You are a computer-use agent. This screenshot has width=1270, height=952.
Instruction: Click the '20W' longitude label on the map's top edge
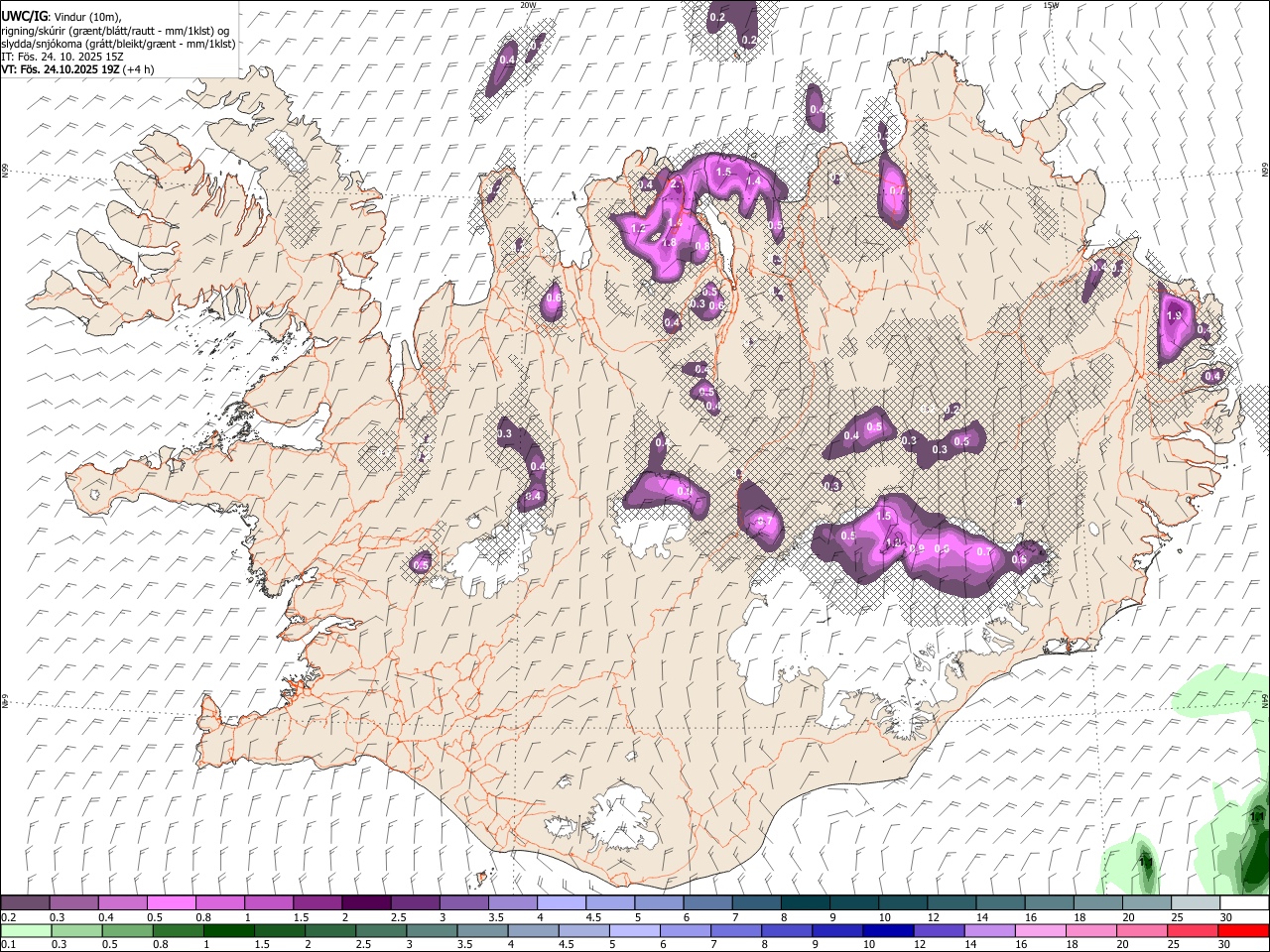pyautogui.click(x=528, y=5)
